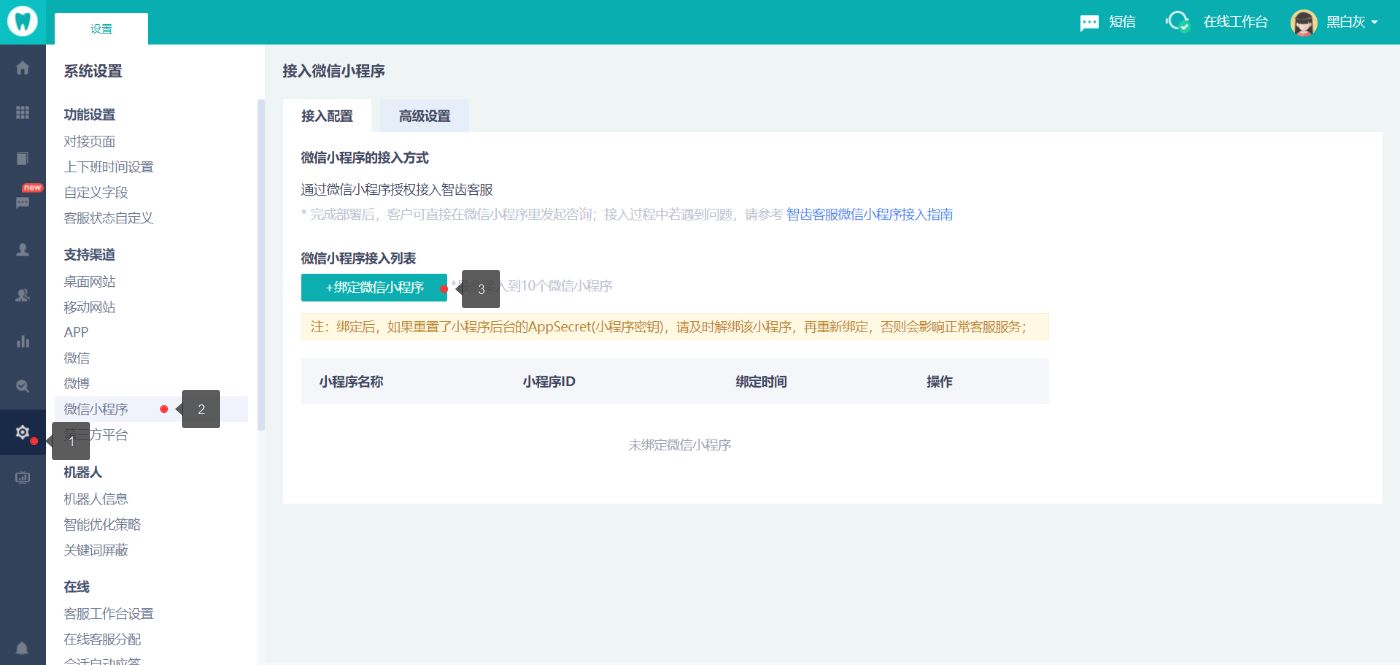Open 关键词屏蔽 menu item
This screenshot has width=1400, height=665.
(96, 550)
